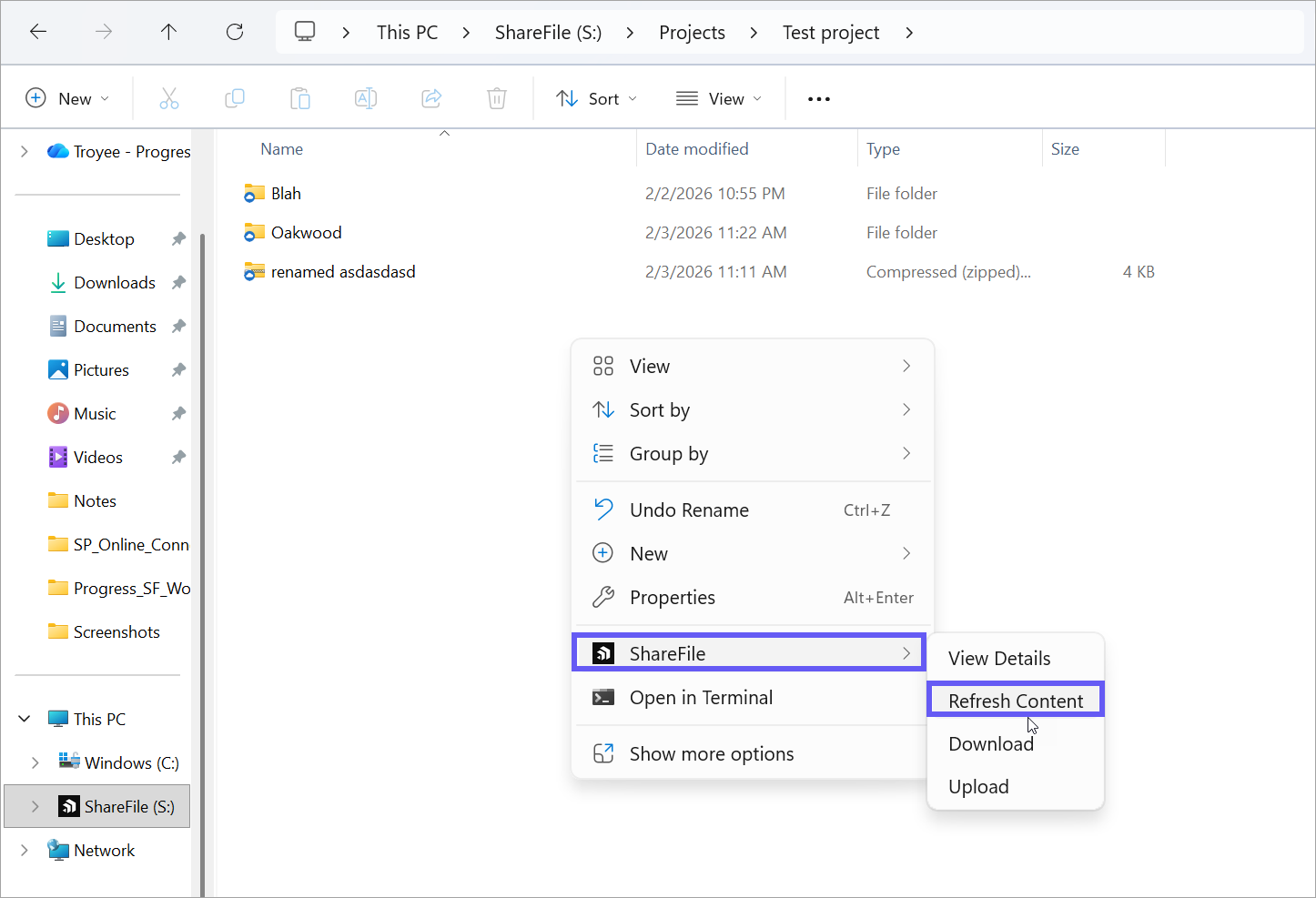The height and width of the screenshot is (898, 1316).
Task: Expand ShareFile (S:) drive node
Action: tap(35, 807)
